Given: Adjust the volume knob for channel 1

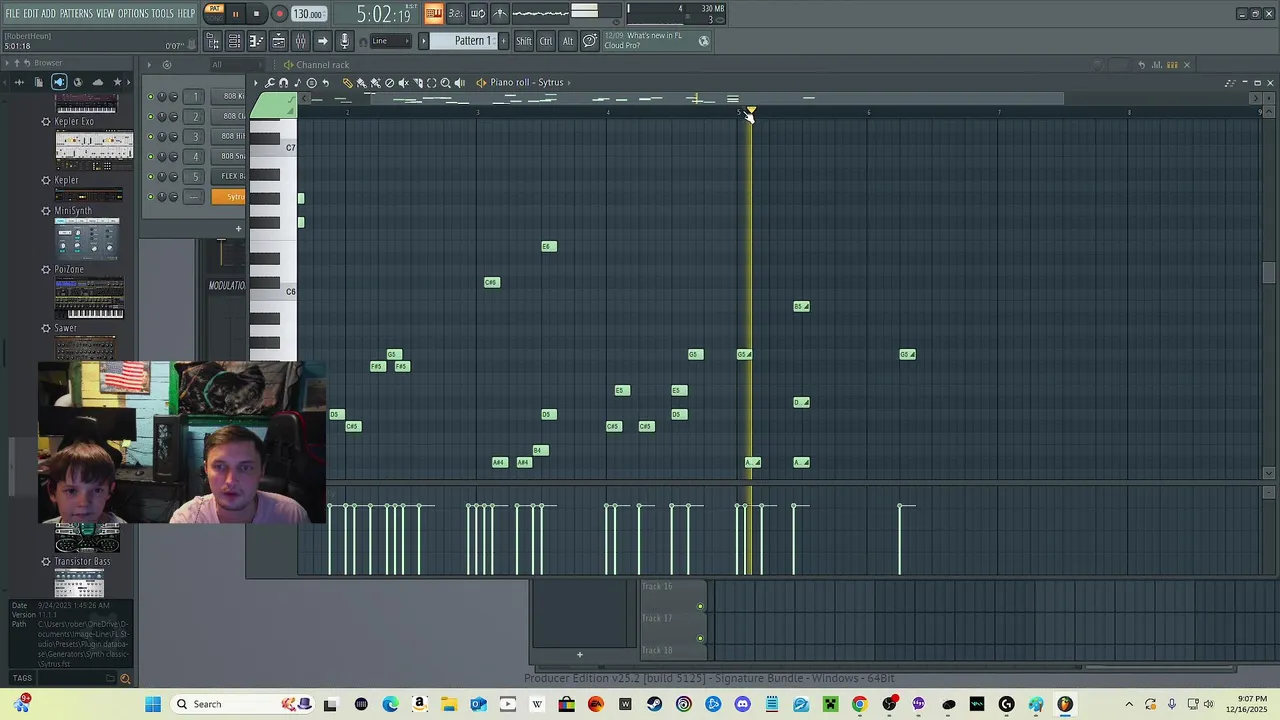Looking at the screenshot, I should (173, 96).
